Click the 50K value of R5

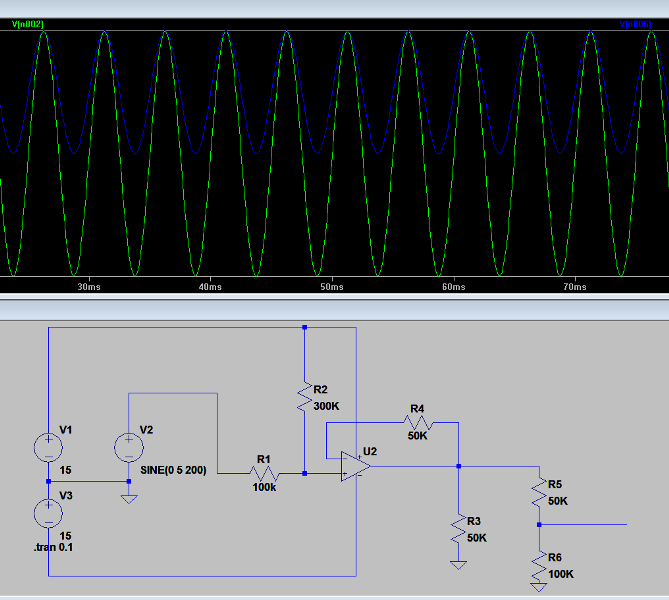[x=558, y=501]
